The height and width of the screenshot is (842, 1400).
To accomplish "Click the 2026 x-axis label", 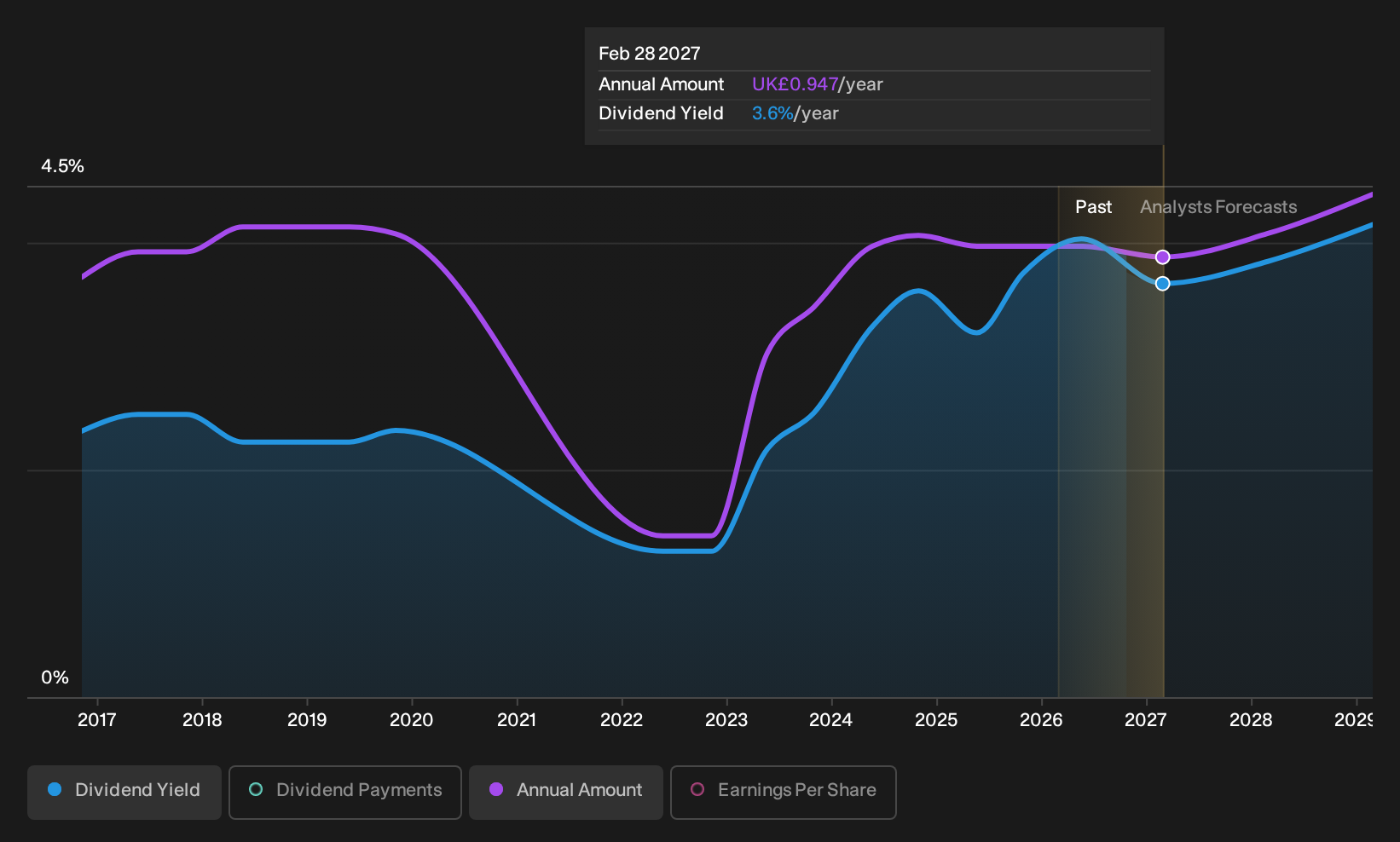I will [1041, 720].
